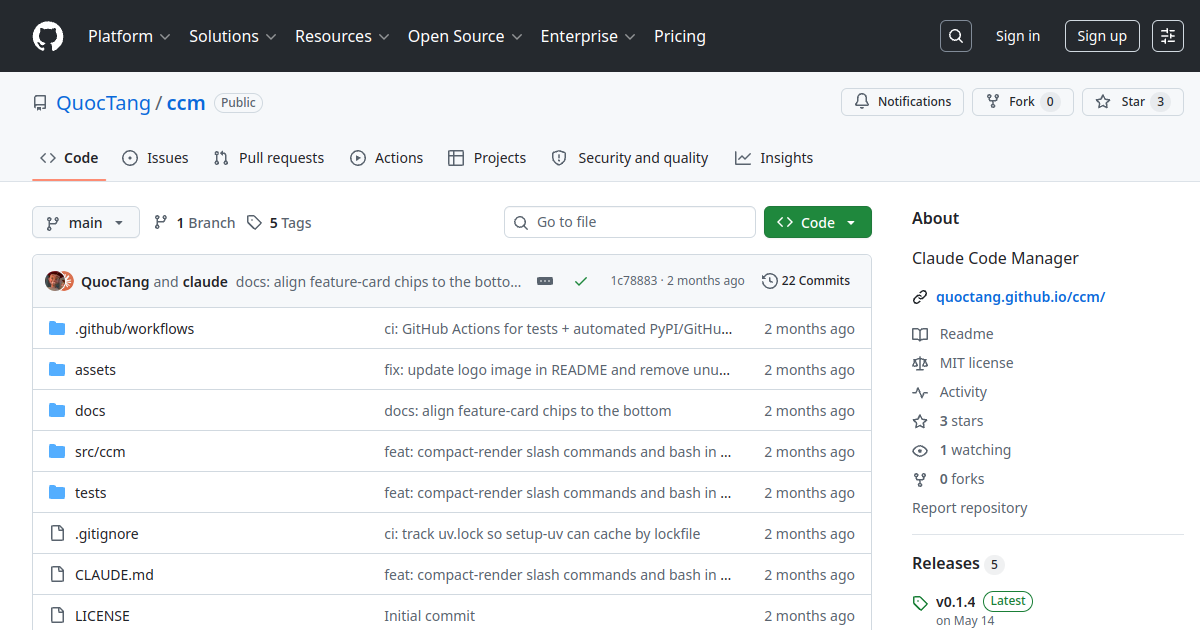The image size is (1200, 630).
Task: Open the Insights tab
Action: point(774,158)
